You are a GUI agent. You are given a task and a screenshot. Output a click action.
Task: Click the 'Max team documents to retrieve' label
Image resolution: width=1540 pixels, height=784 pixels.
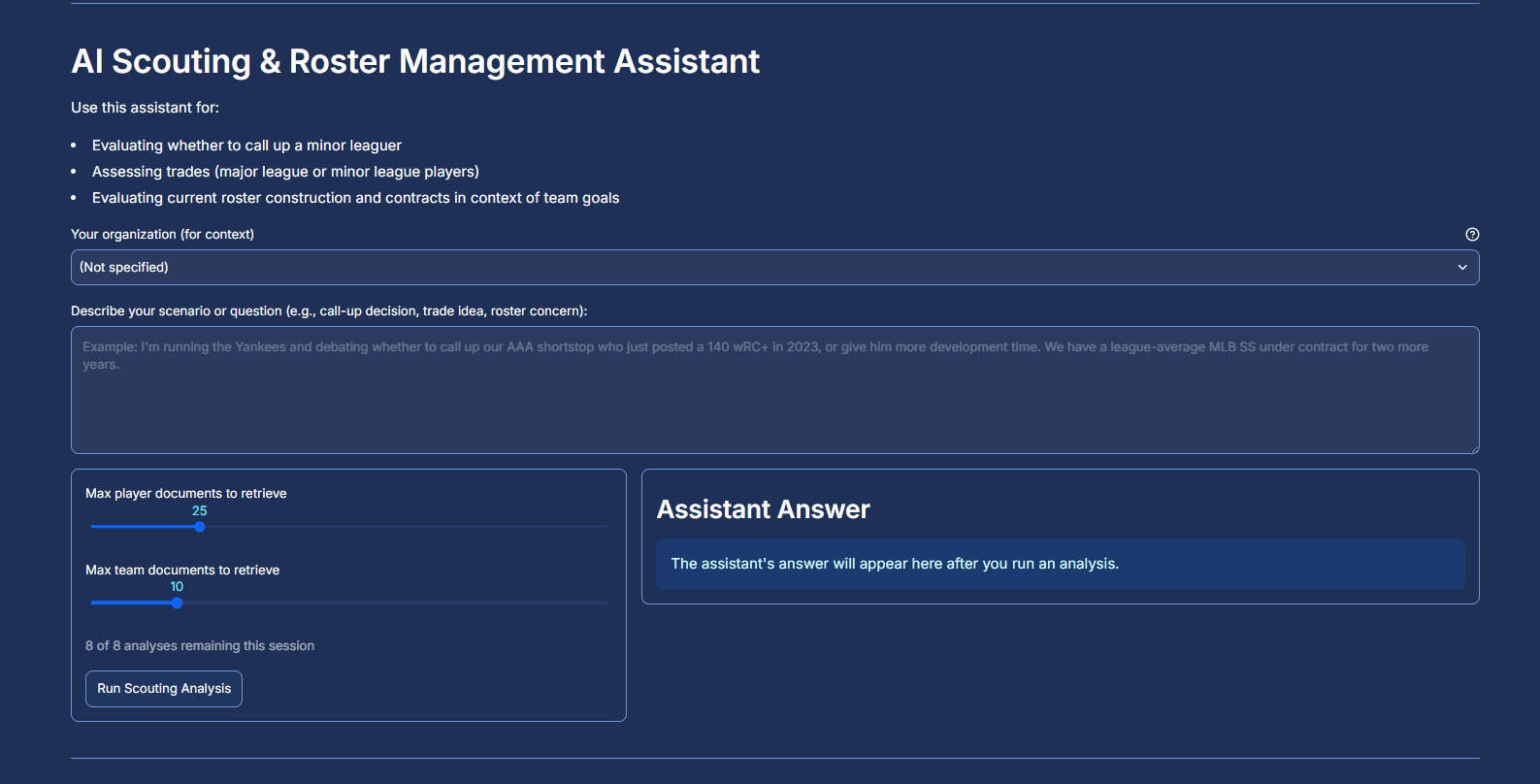coord(182,571)
